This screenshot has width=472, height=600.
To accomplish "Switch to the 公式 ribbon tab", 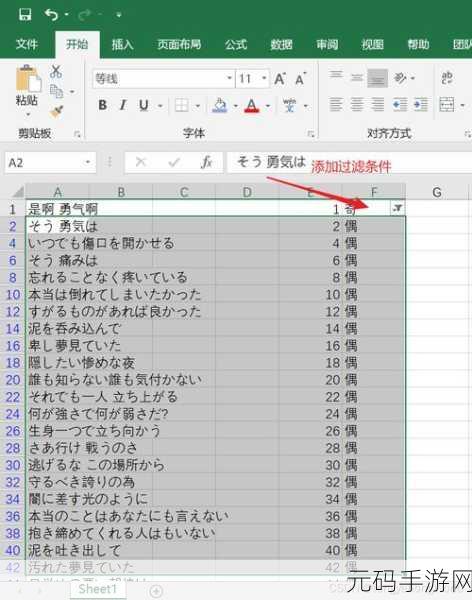I will [x=236, y=44].
